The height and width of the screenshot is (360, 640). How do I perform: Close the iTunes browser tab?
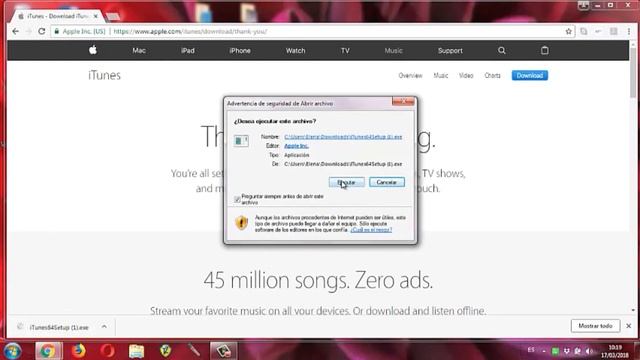coord(96,16)
